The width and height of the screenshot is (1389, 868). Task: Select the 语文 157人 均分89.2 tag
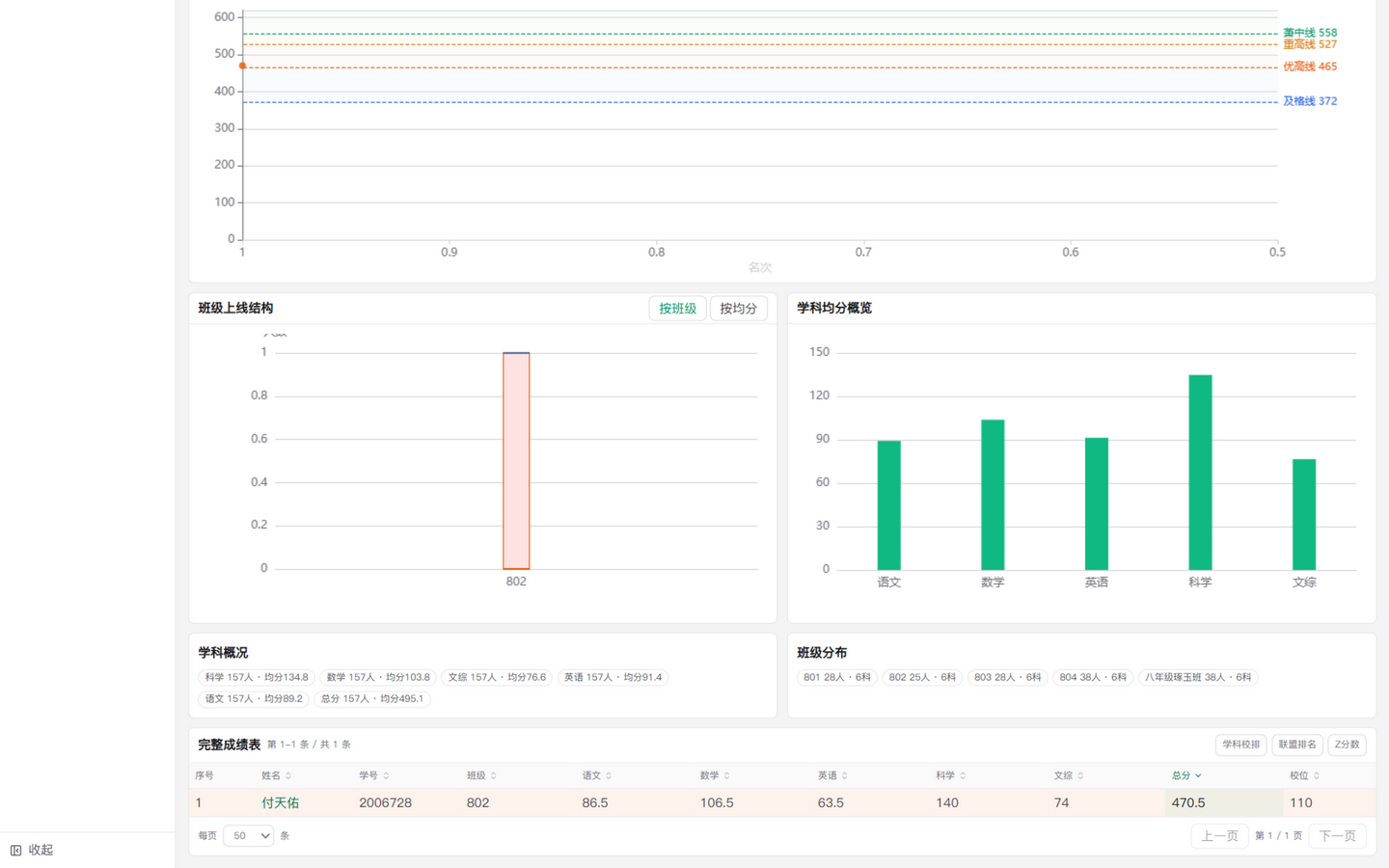(254, 698)
